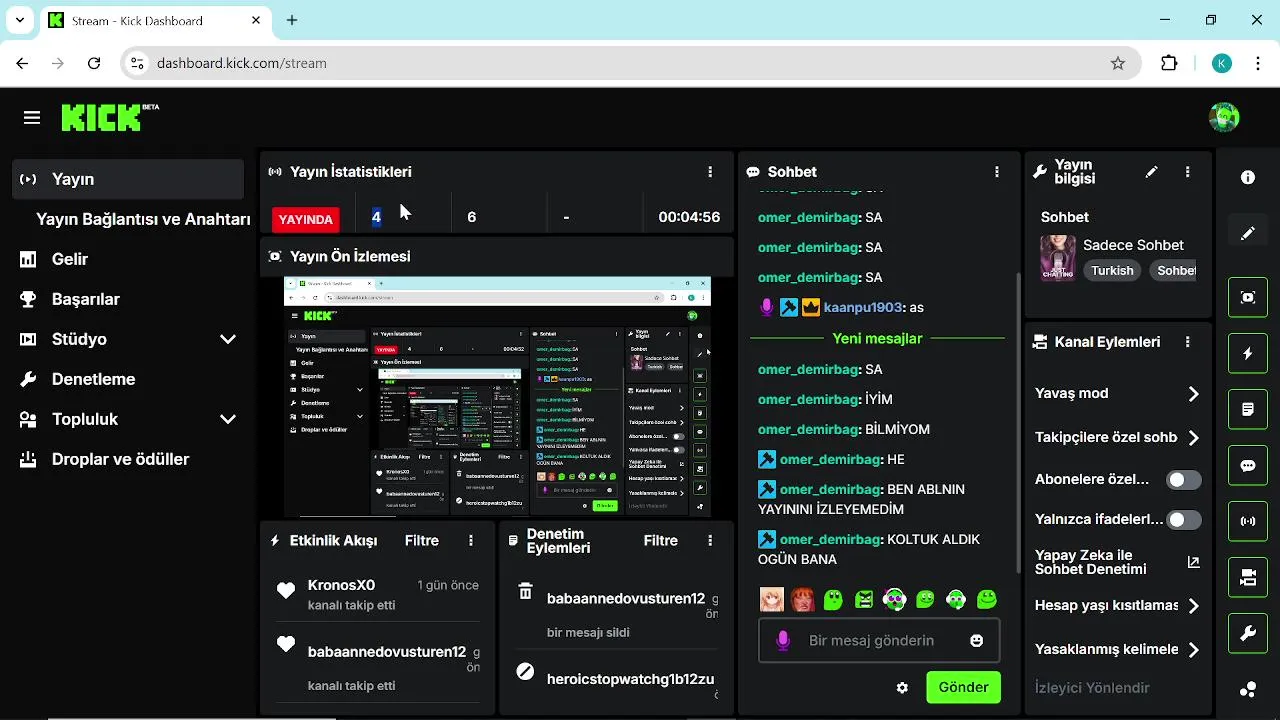This screenshot has width=1280, height=720.
Task: Insert the angry green block emote
Action: (864, 599)
